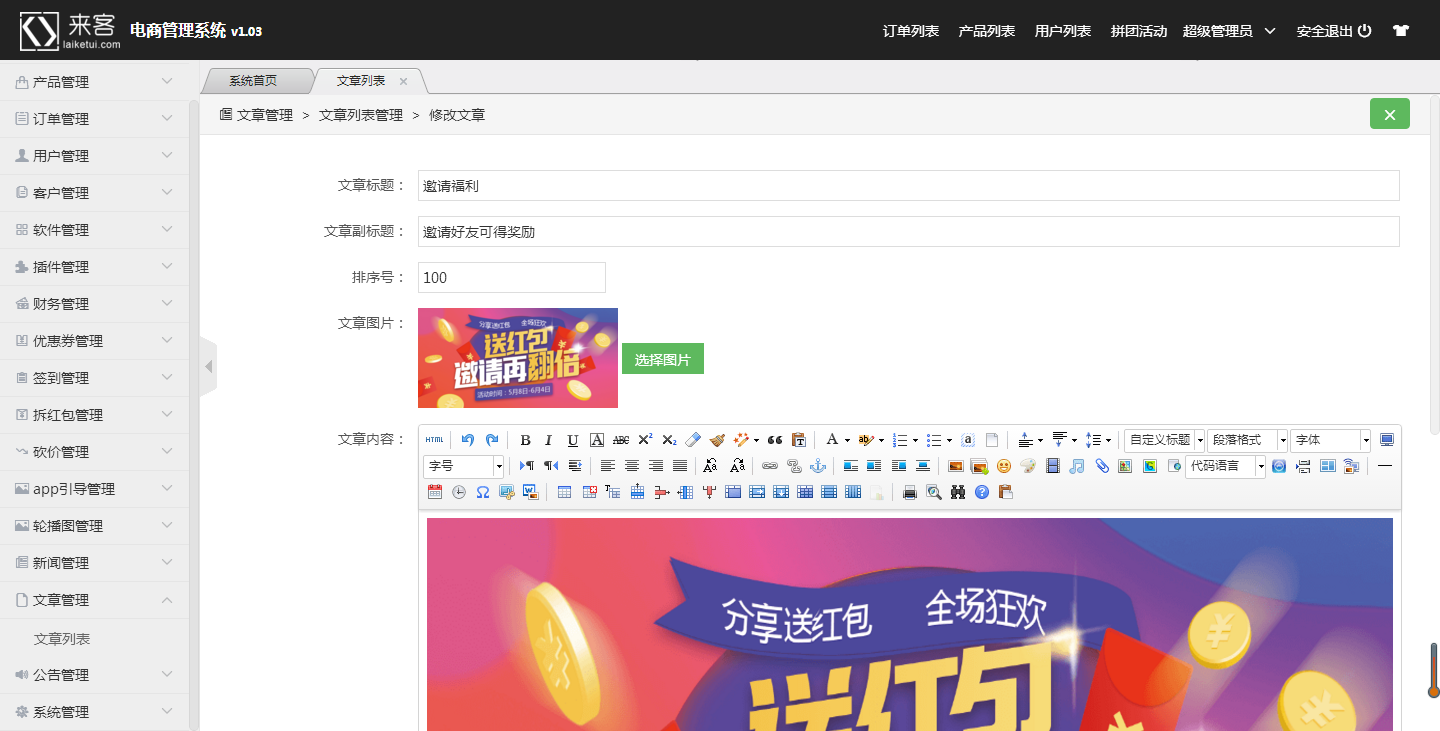The width and height of the screenshot is (1440, 731).
Task: Click the preview magnifier icon
Action: (x=933, y=492)
